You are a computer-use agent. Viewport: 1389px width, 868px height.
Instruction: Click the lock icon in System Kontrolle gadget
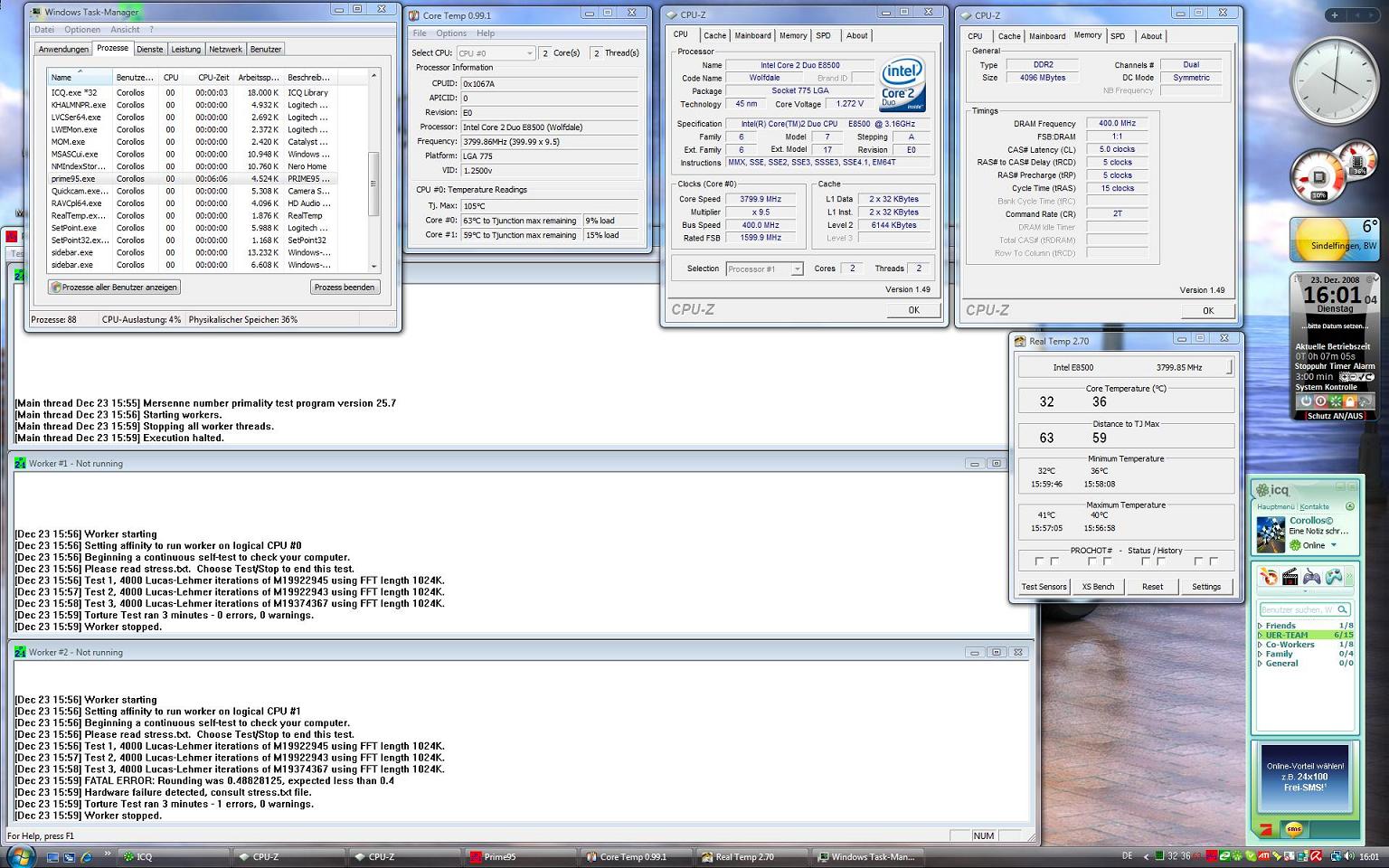(x=1350, y=401)
